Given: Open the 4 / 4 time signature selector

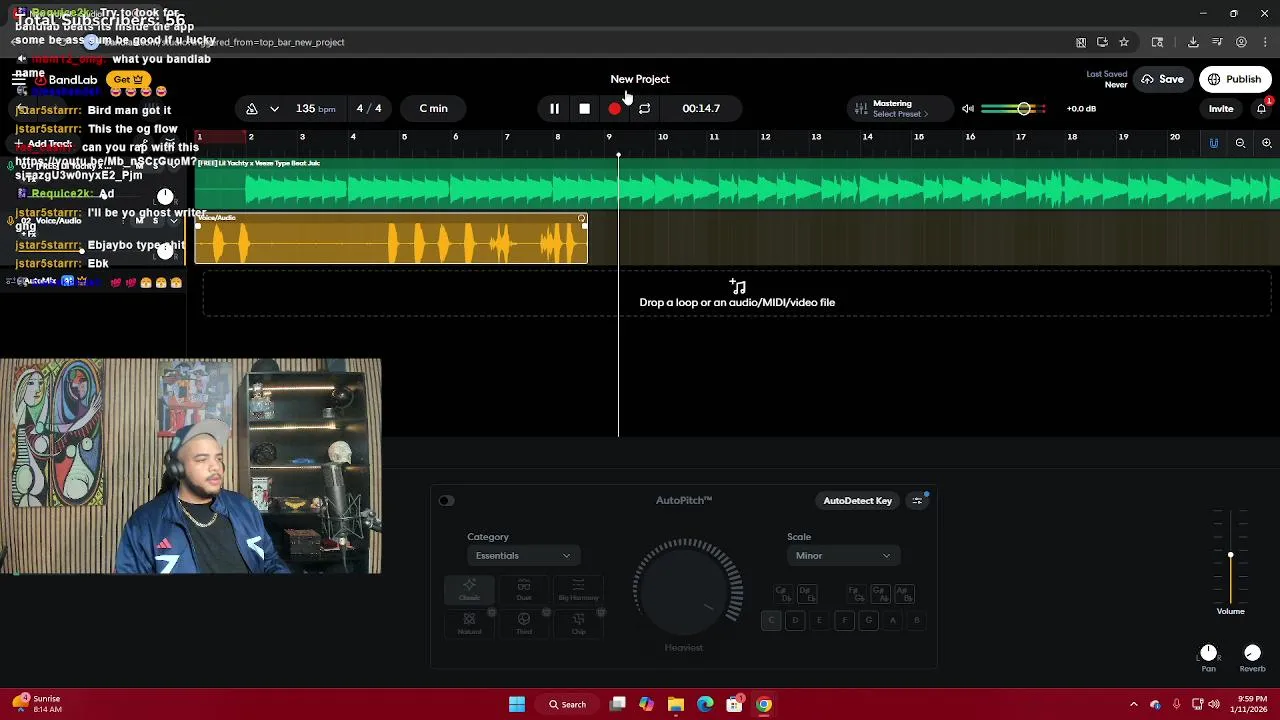Looking at the screenshot, I should click(x=369, y=108).
